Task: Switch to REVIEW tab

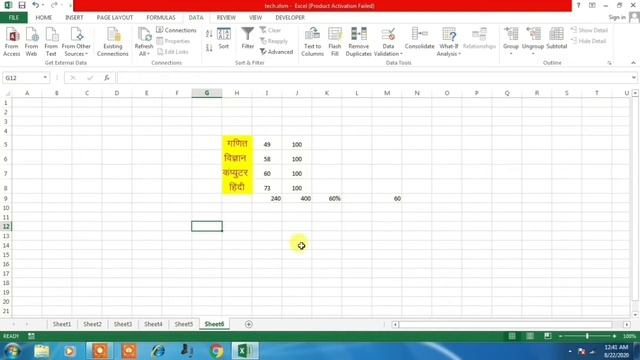Action: point(226,18)
